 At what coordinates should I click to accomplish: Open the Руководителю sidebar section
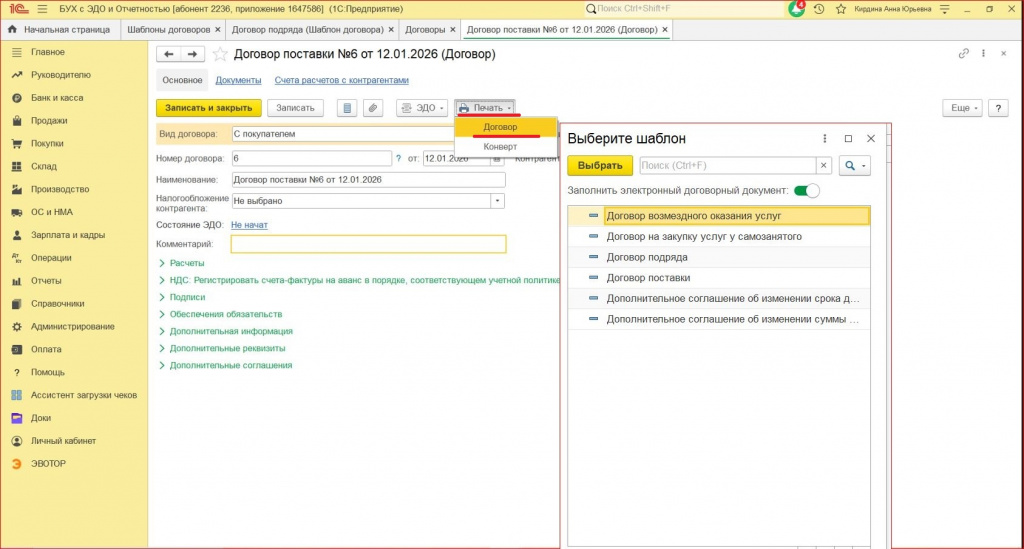click(61, 74)
